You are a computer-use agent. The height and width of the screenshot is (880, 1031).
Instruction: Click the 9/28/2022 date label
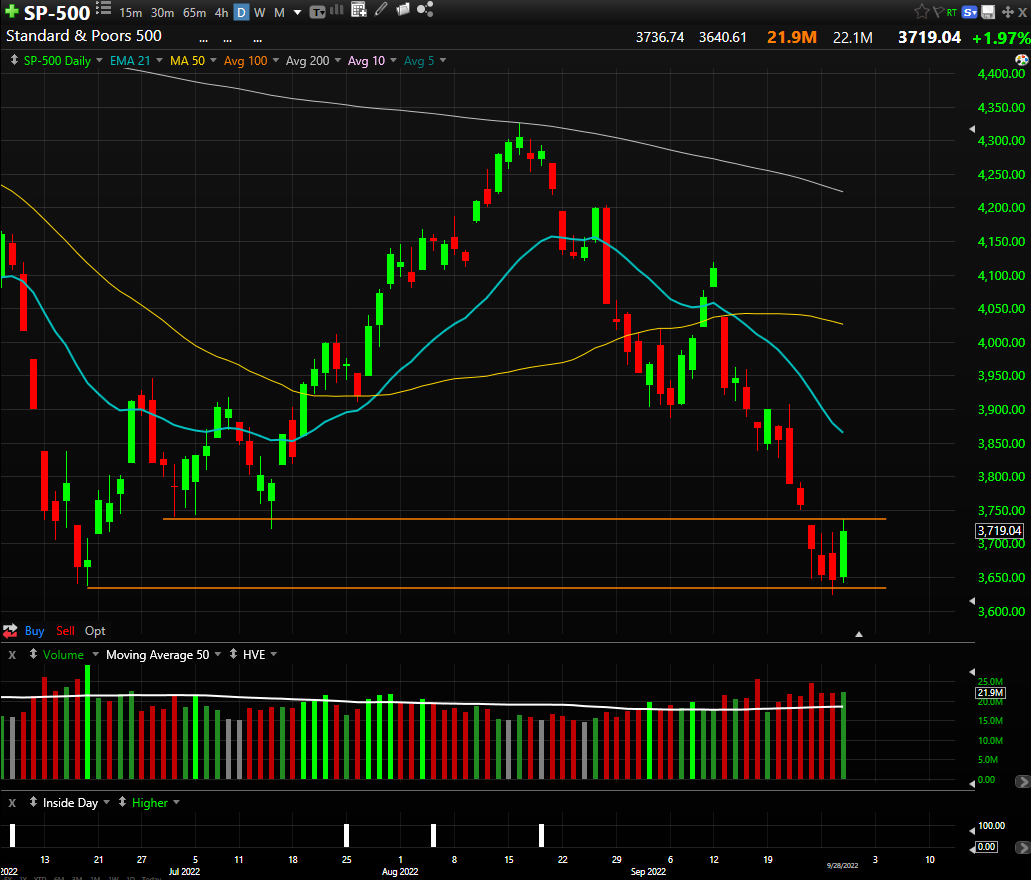pos(842,866)
